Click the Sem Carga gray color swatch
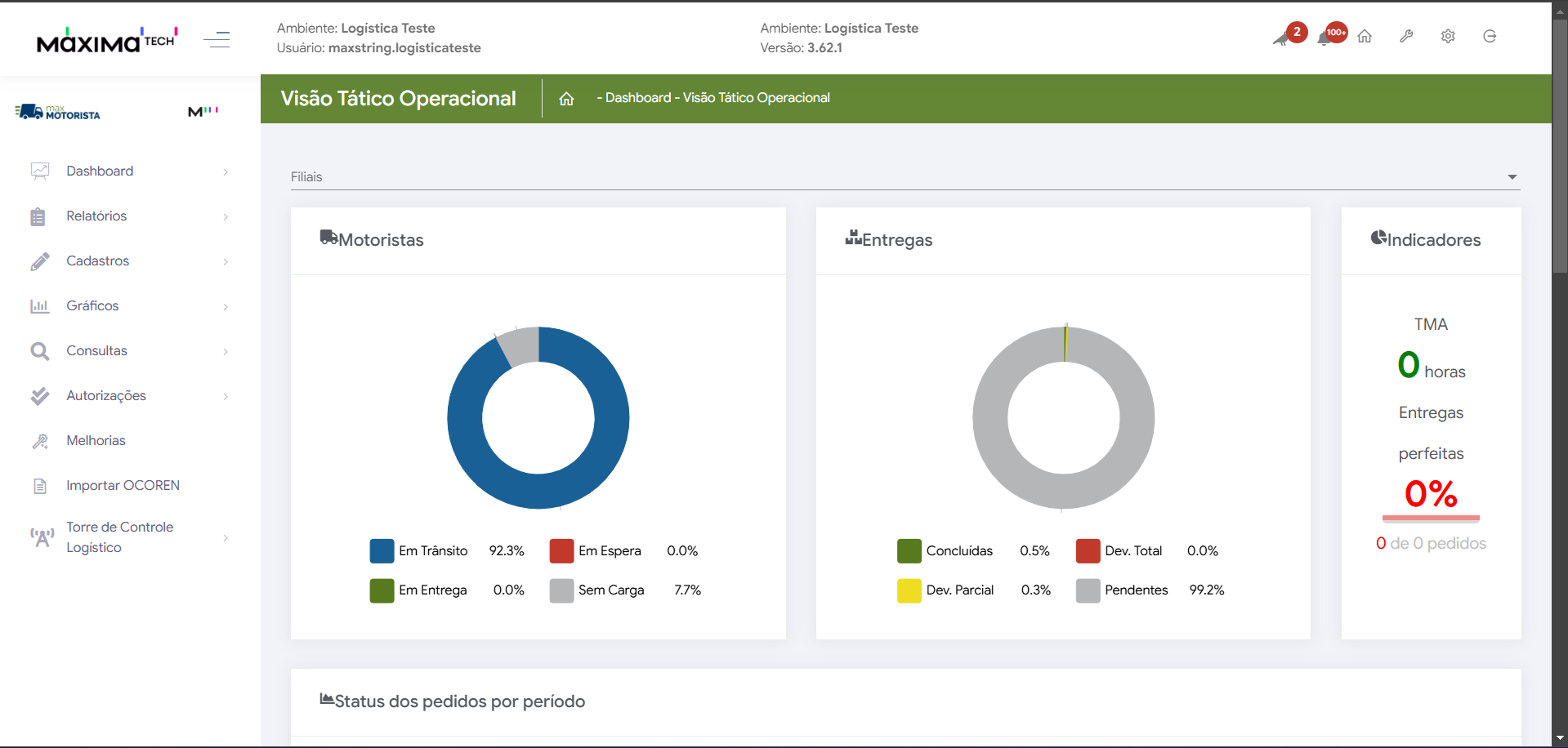 561,590
